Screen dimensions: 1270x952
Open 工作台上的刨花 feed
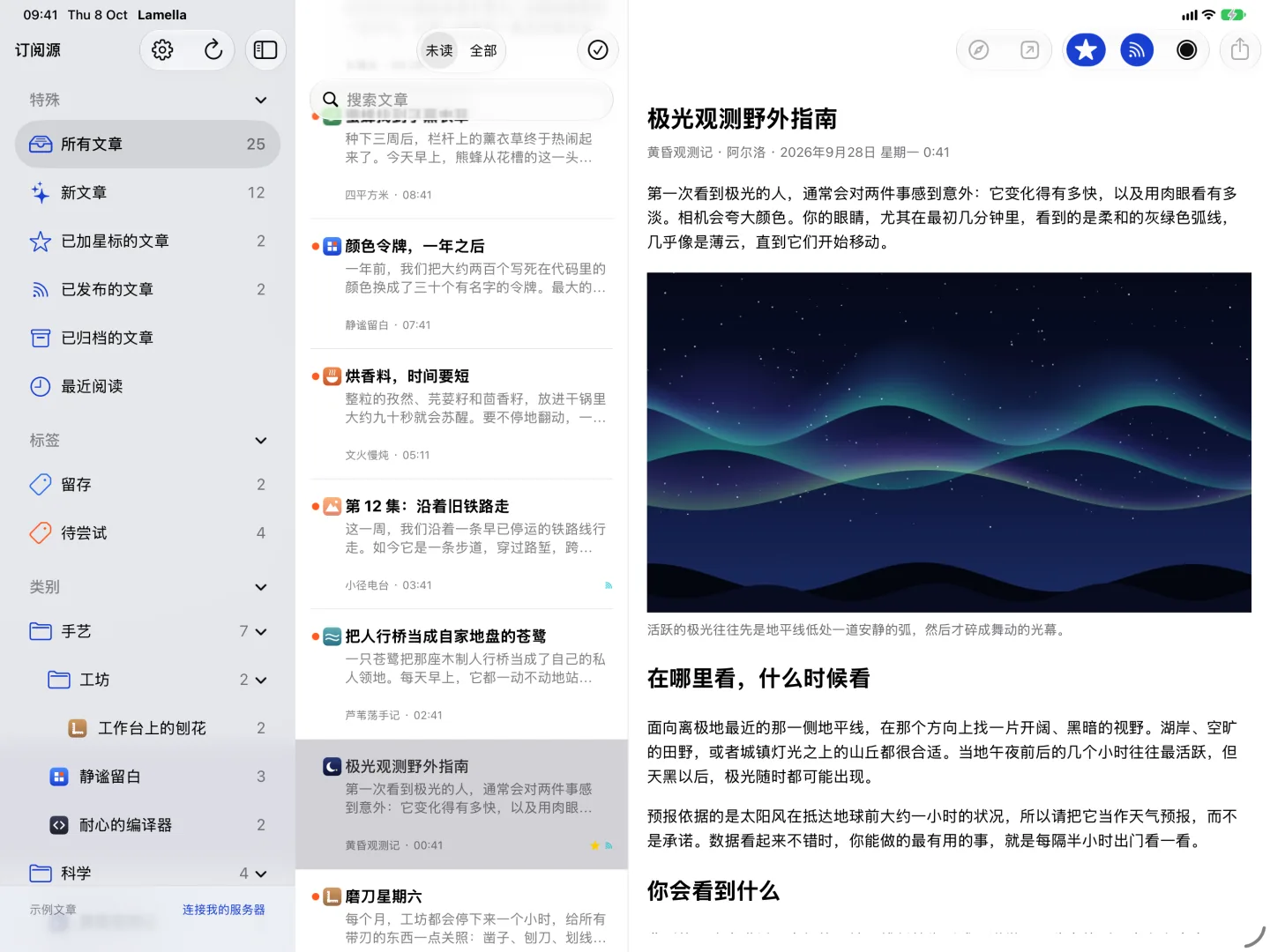(x=147, y=728)
